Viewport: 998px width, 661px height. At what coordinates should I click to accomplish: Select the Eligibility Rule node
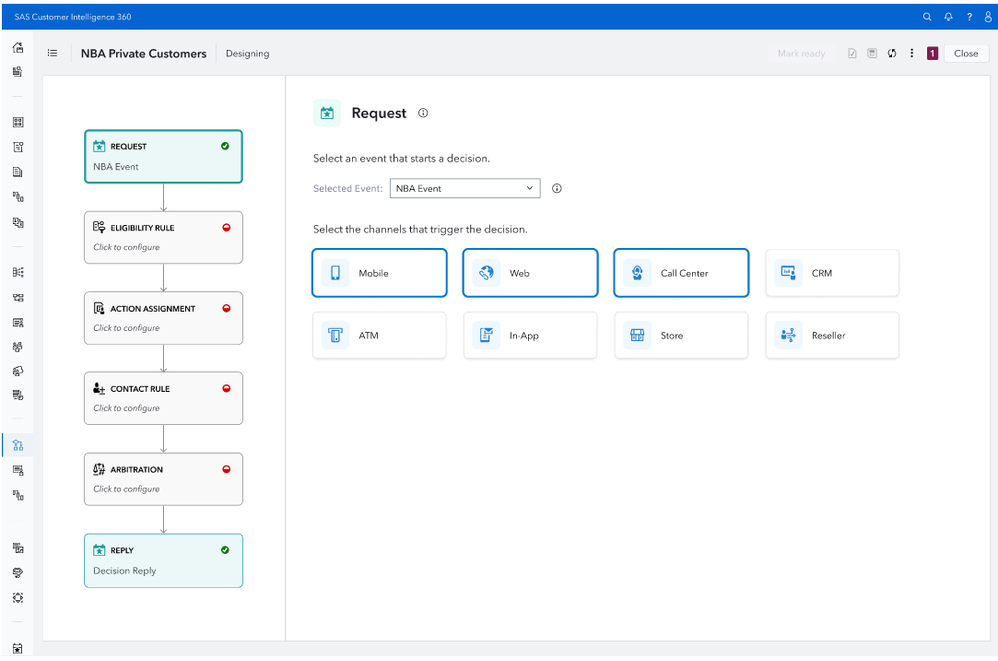point(164,237)
